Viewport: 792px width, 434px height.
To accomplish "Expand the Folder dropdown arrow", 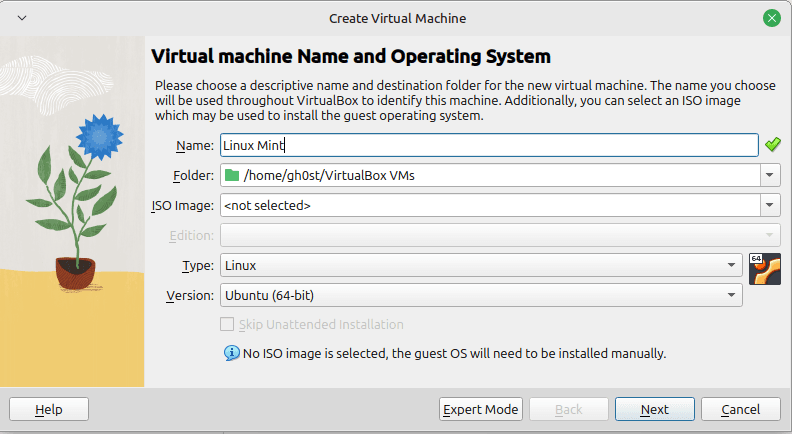I will [x=770, y=175].
